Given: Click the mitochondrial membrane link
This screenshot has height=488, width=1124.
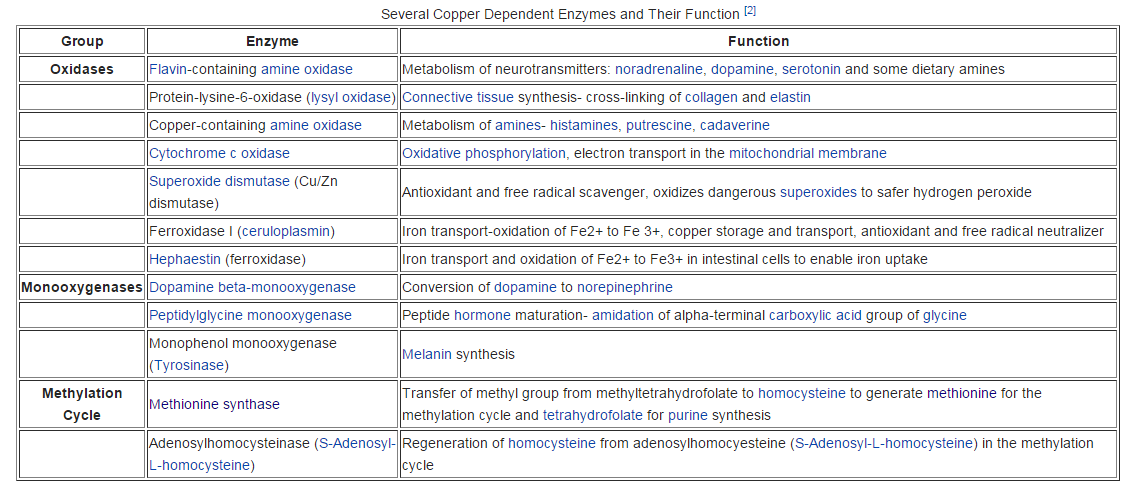Looking at the screenshot, I should pos(808,153).
